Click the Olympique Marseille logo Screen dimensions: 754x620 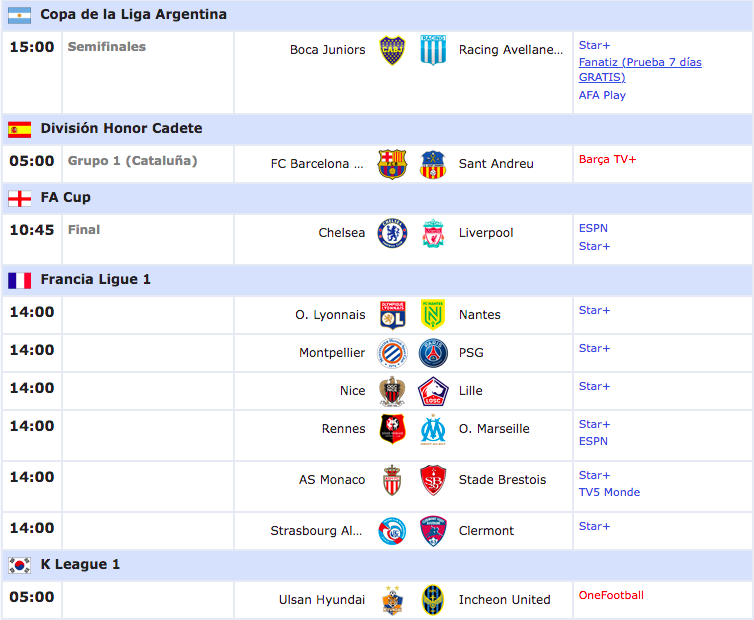[433, 429]
